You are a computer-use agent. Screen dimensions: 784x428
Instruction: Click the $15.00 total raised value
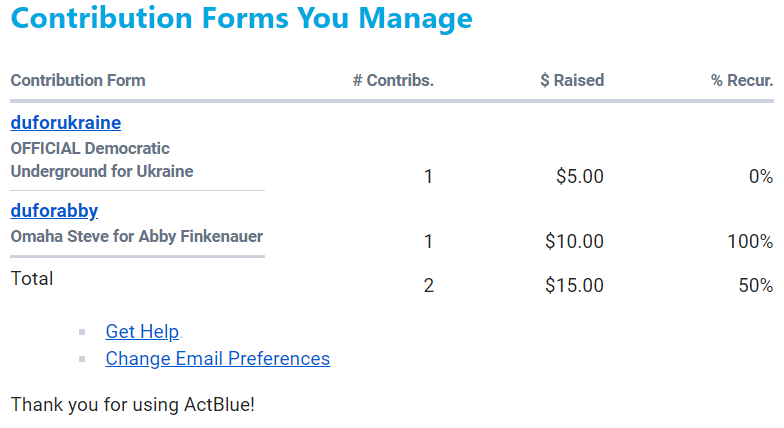(575, 285)
